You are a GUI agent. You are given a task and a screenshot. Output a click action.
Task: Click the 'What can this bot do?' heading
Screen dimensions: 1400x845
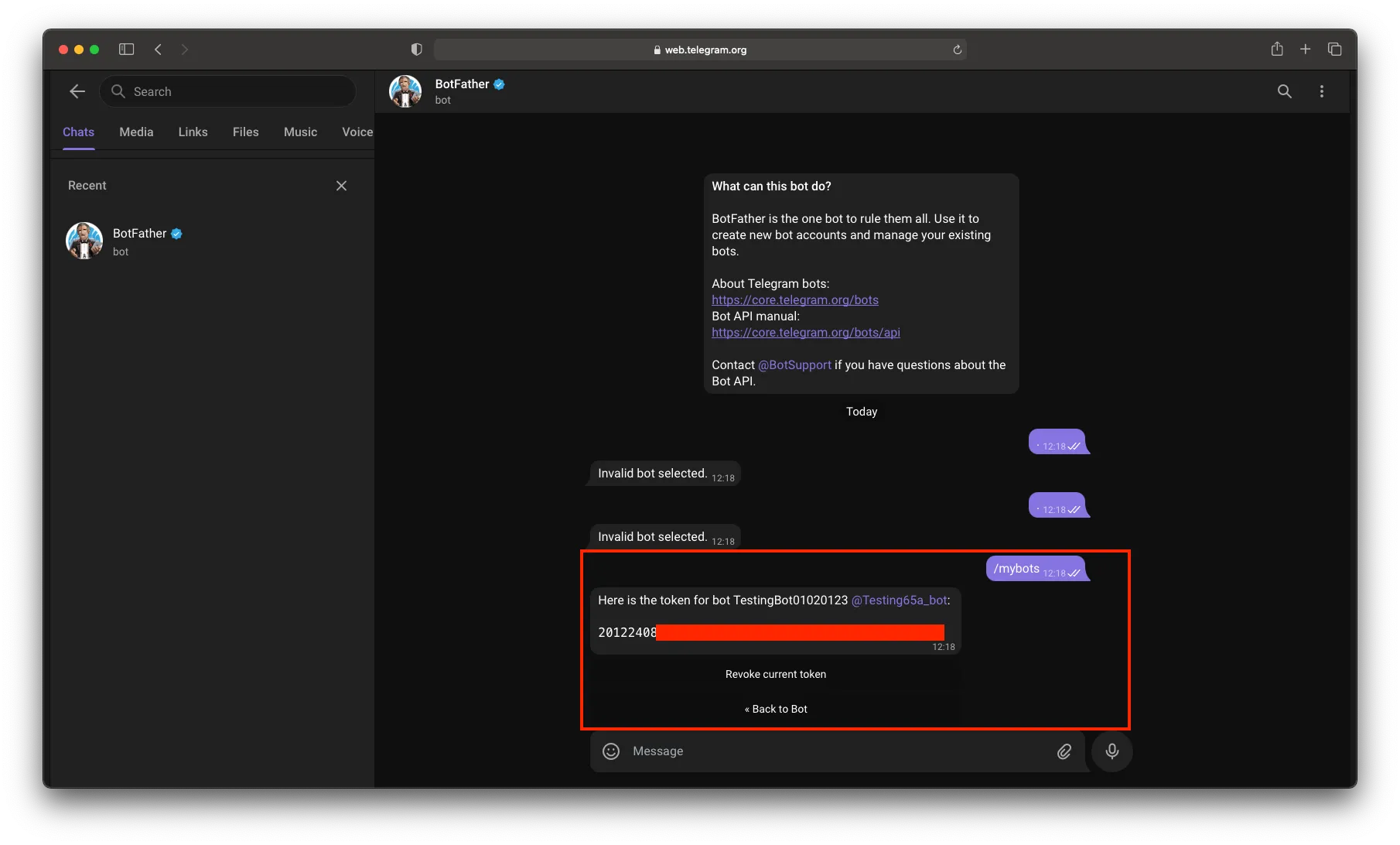[x=771, y=186]
